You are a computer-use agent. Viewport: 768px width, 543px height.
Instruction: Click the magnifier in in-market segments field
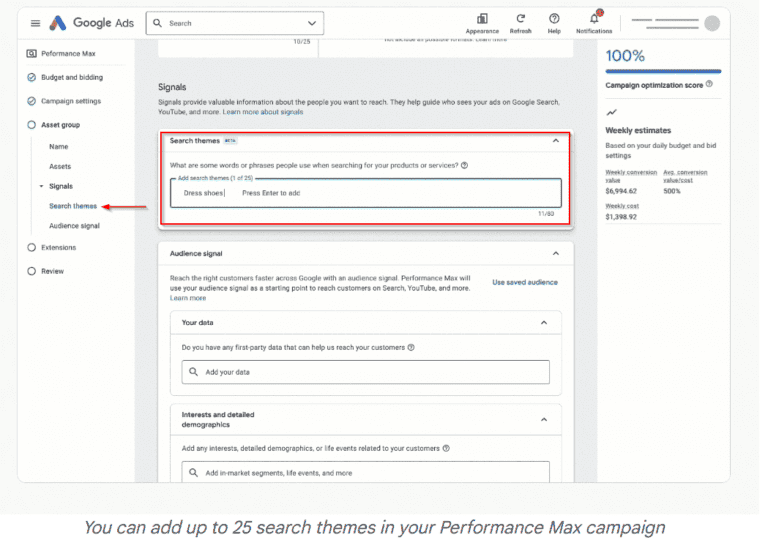point(193,473)
